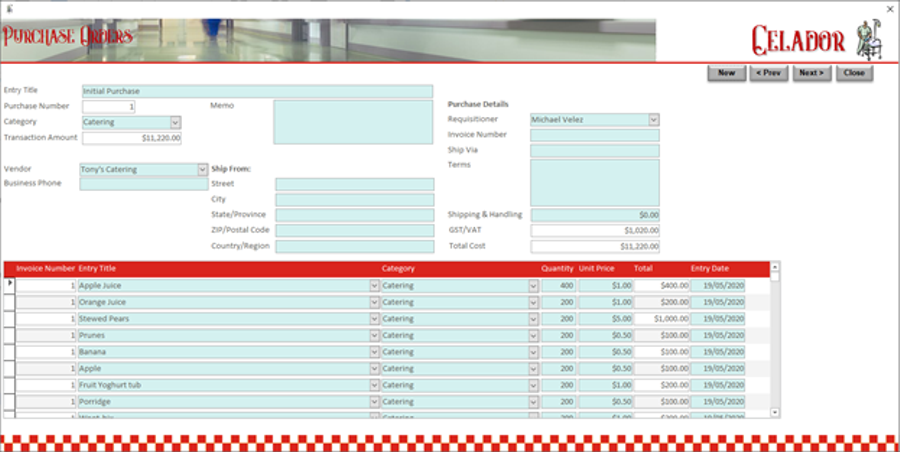Screen dimensions: 900x452
Task: Click into the Memo text box
Action: 353,122
